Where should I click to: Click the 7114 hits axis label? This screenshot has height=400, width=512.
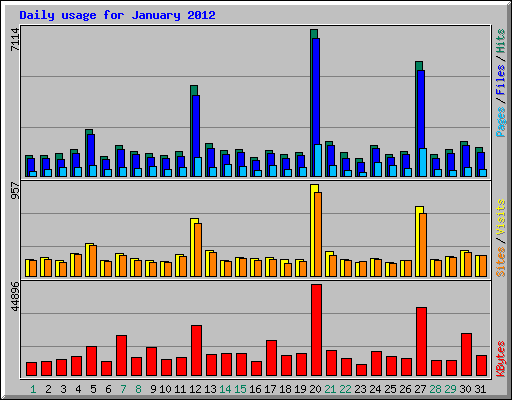(15, 40)
